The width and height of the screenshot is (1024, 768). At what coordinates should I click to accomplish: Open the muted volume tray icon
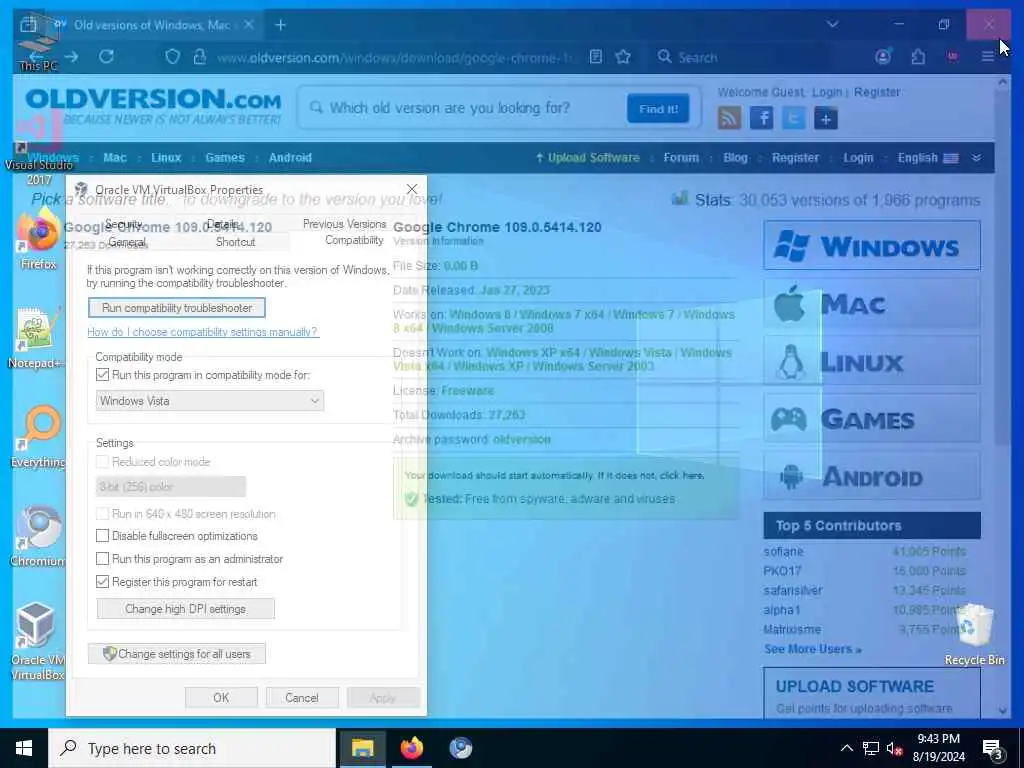tap(895, 748)
